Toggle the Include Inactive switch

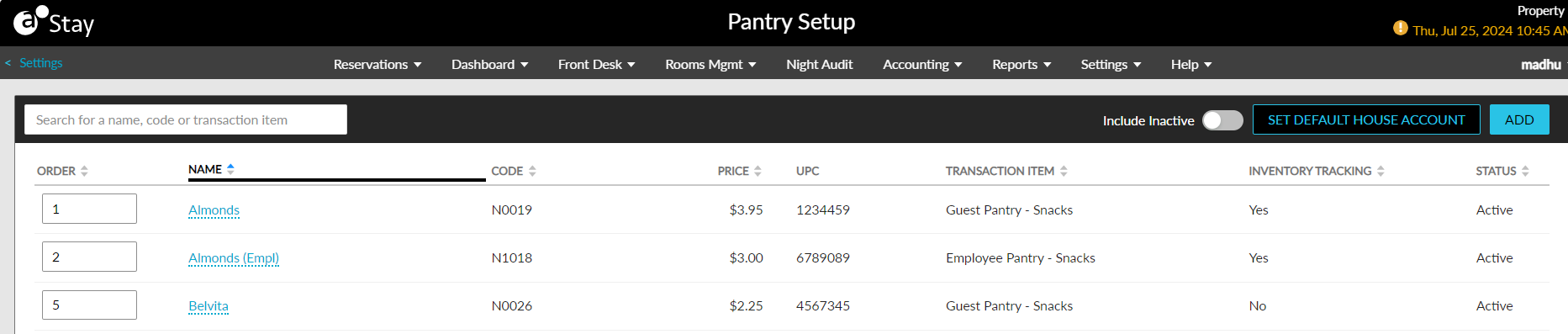[x=1222, y=120]
